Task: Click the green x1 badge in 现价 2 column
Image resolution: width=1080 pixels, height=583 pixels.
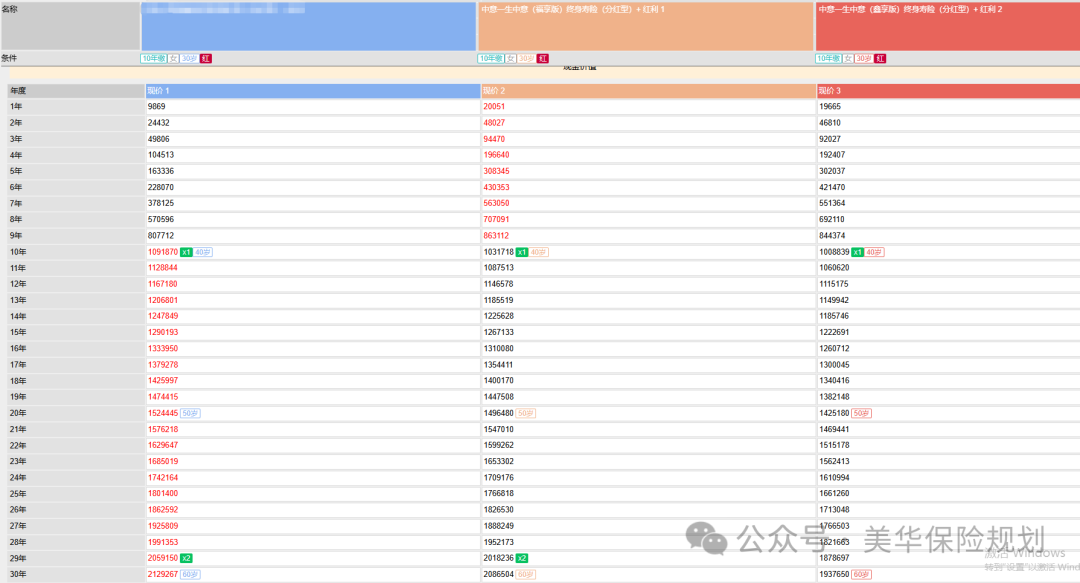Action: pyautogui.click(x=522, y=252)
